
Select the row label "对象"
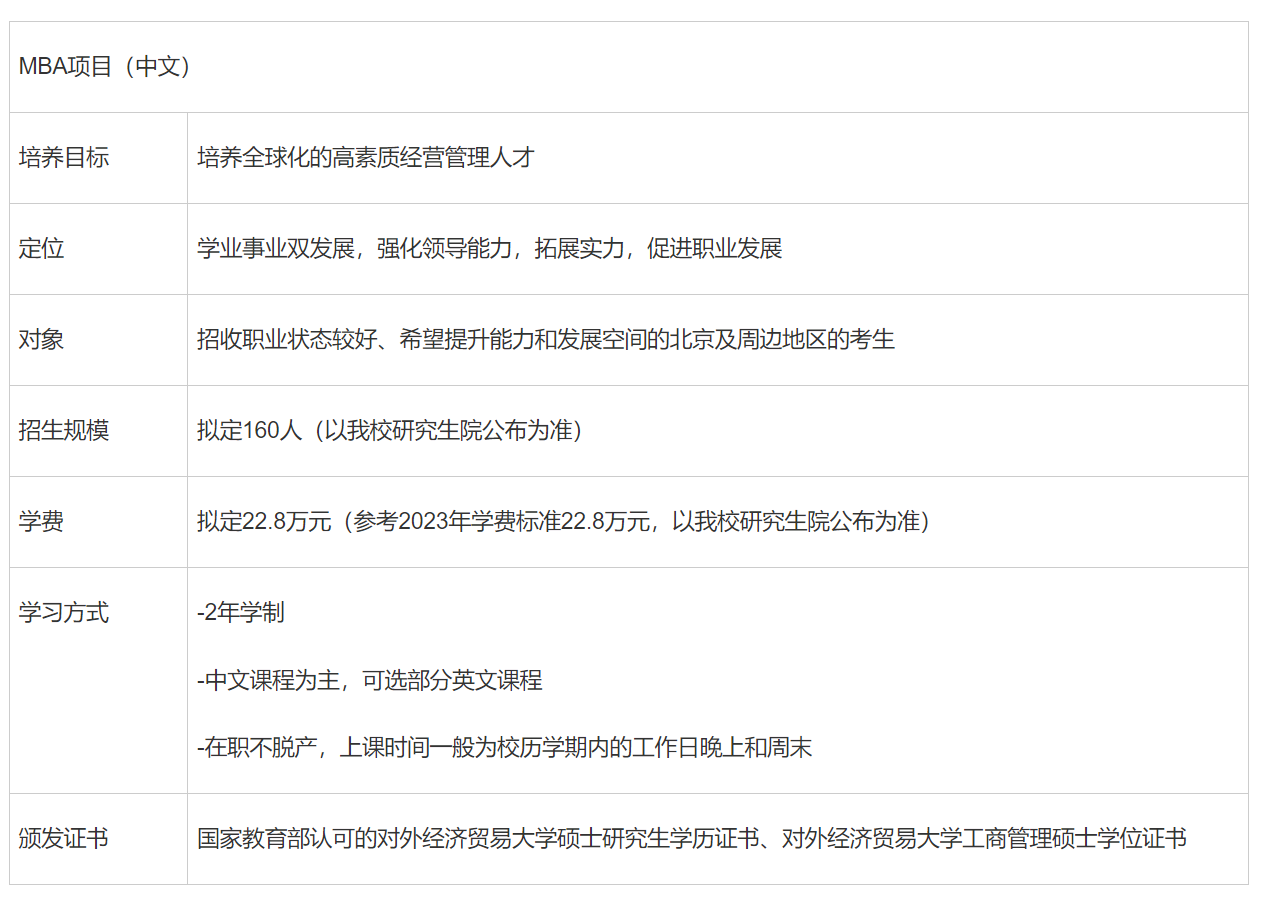41,340
